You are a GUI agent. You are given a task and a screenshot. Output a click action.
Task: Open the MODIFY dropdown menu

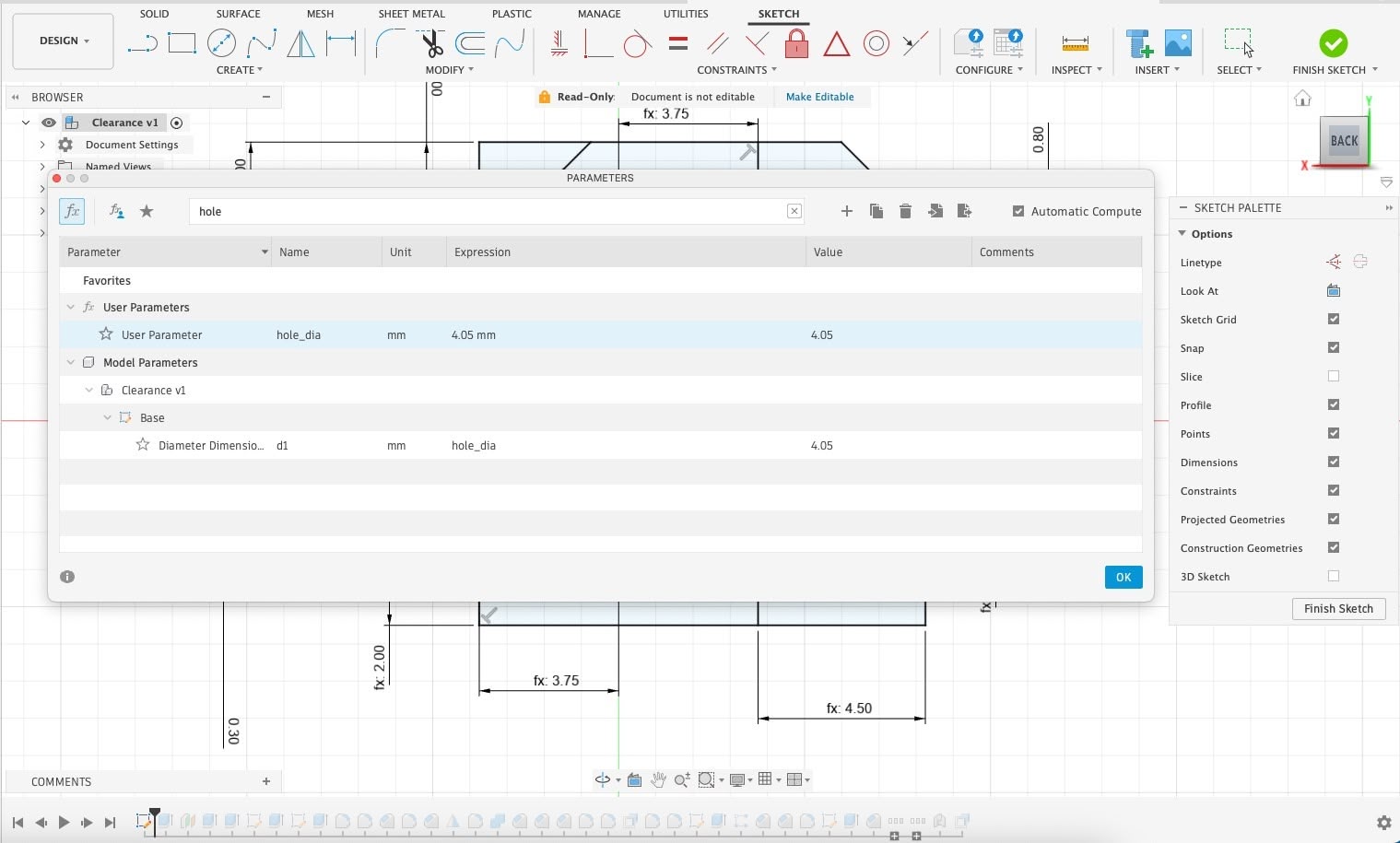coord(450,70)
